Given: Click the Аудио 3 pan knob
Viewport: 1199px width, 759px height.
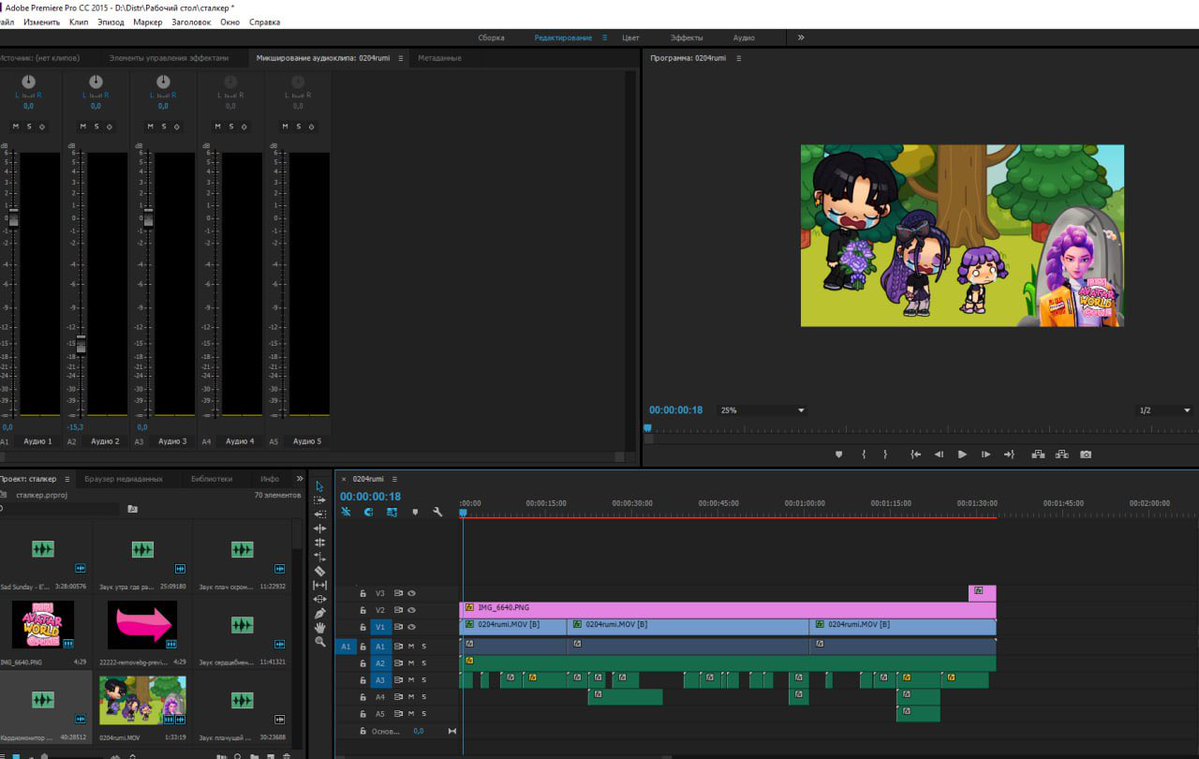Looking at the screenshot, I should click(x=163, y=81).
